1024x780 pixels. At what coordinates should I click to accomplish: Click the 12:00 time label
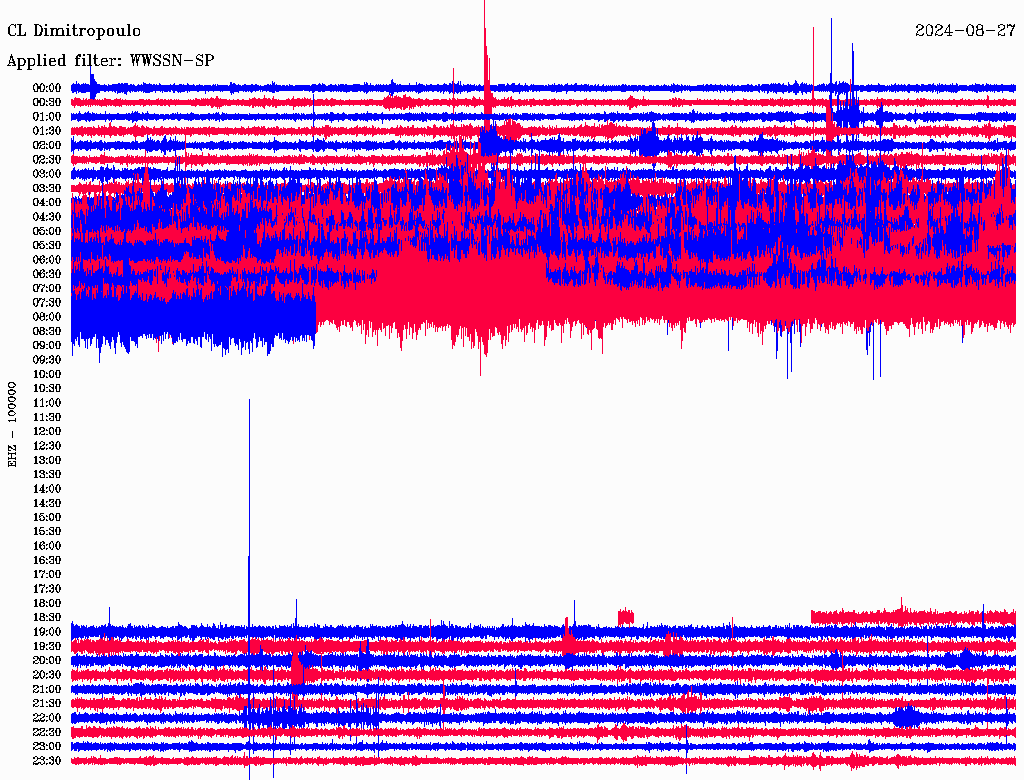pyautogui.click(x=47, y=432)
